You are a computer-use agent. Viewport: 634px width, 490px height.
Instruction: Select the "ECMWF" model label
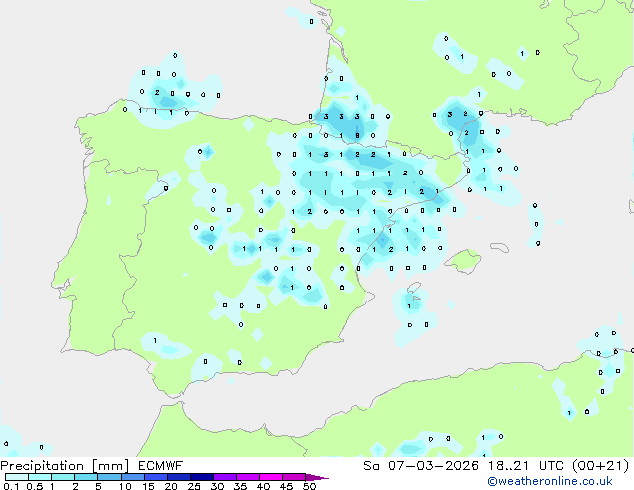(x=161, y=466)
